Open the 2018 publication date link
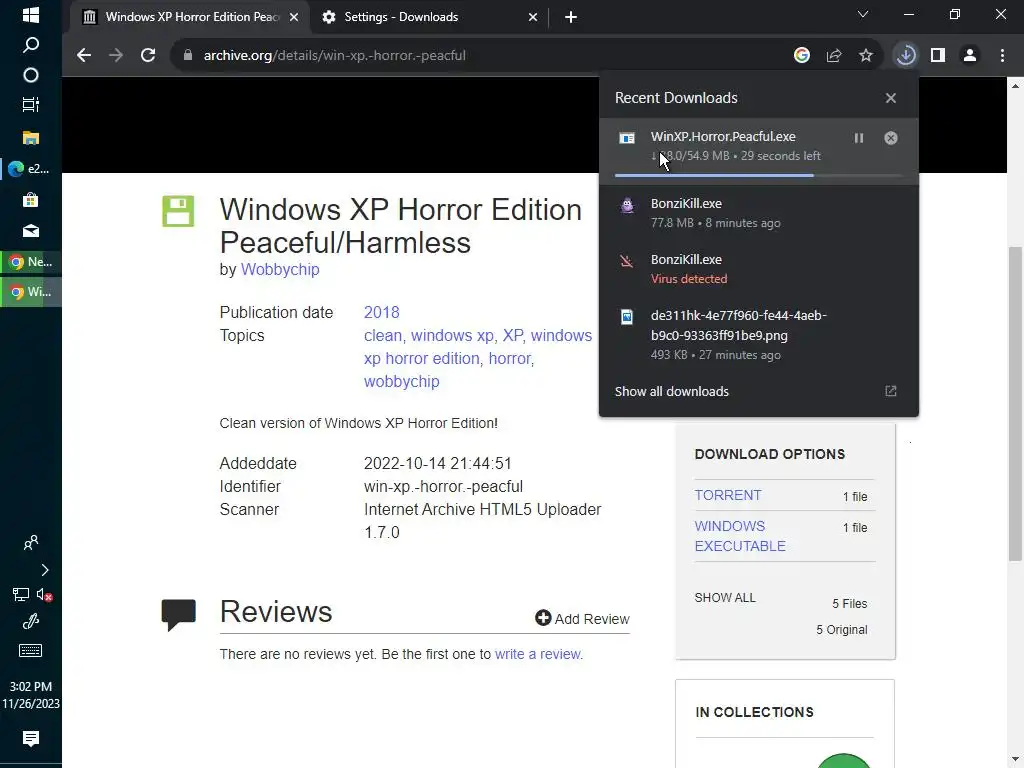 [381, 312]
